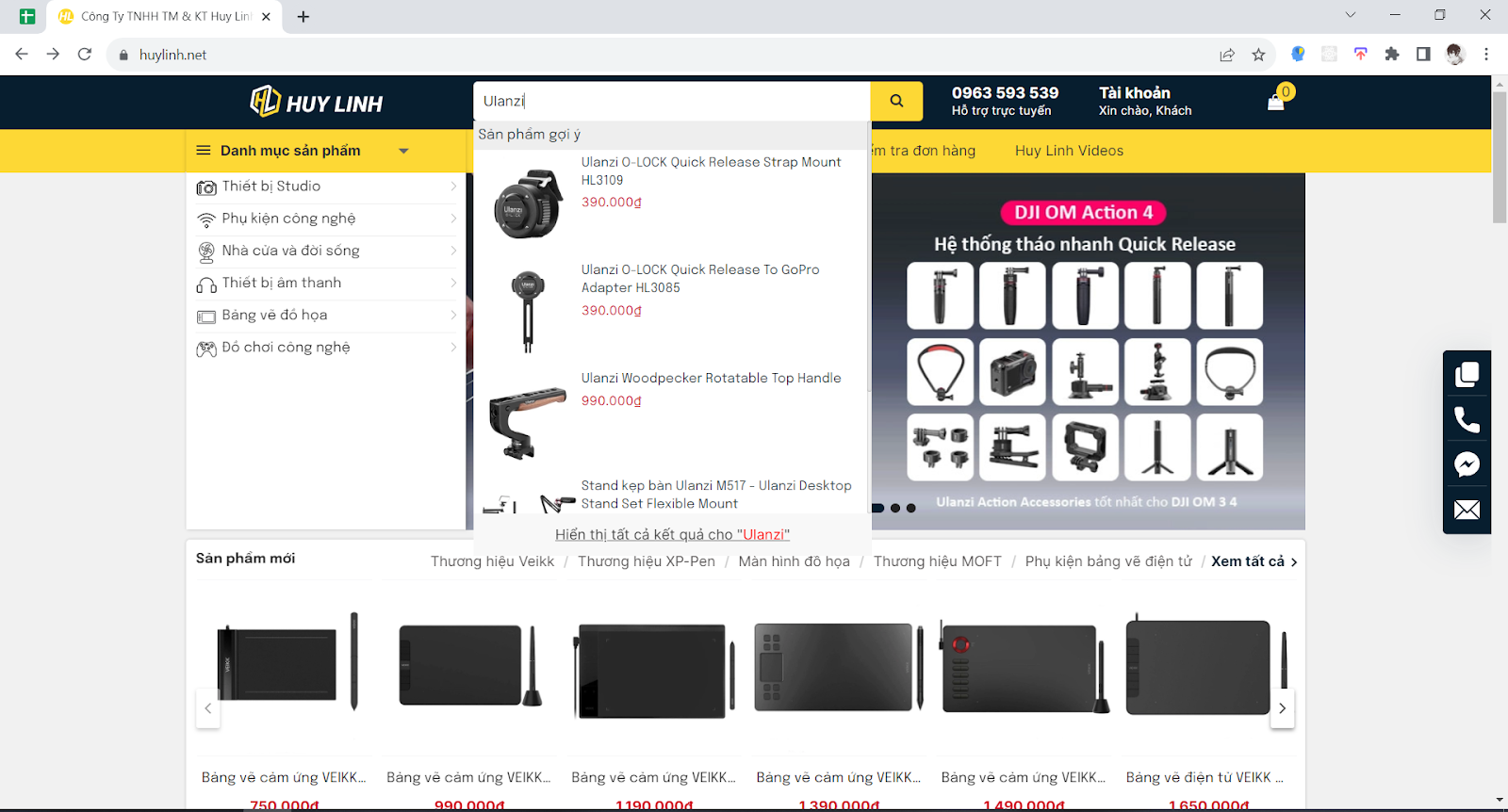Slide new products carousel to next

pyautogui.click(x=1282, y=708)
